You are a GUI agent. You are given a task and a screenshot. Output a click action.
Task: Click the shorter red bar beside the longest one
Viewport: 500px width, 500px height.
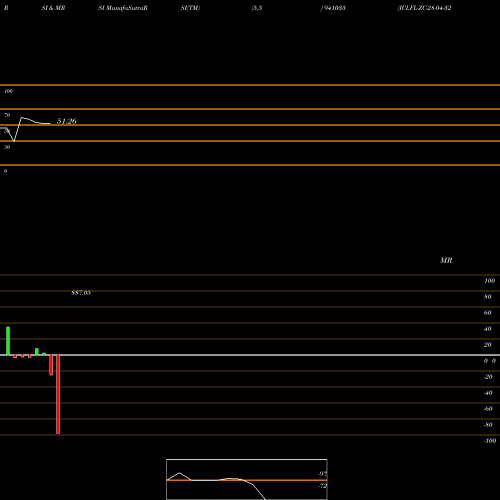(51, 365)
